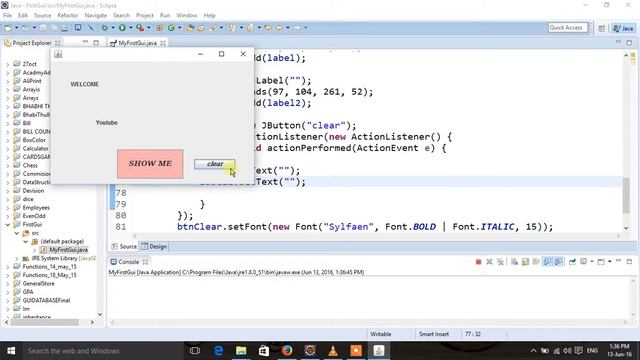Click Remove Launch gray X in console
Viewport: 640px width, 360px height.
pos(489,262)
